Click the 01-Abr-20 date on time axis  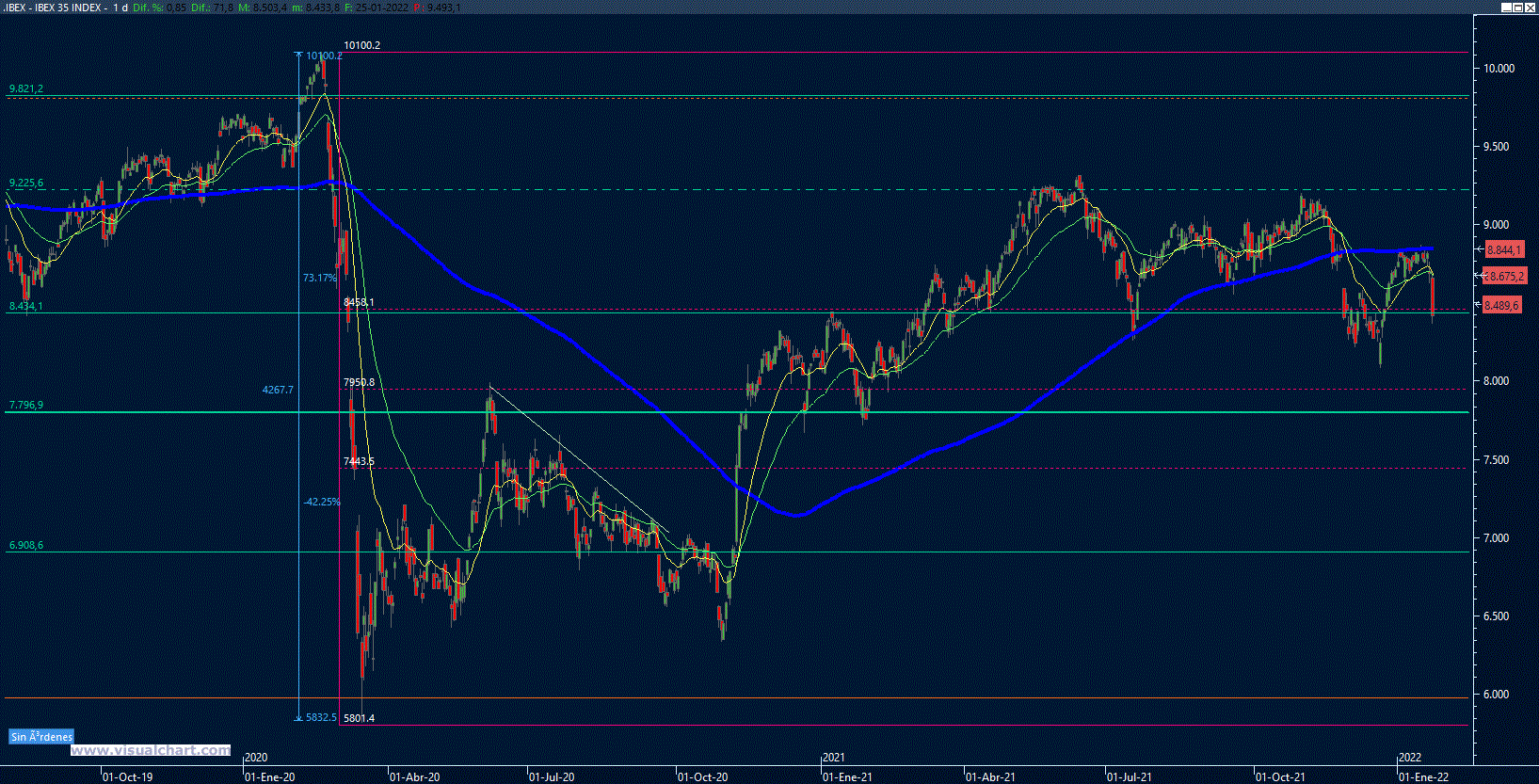(x=414, y=777)
